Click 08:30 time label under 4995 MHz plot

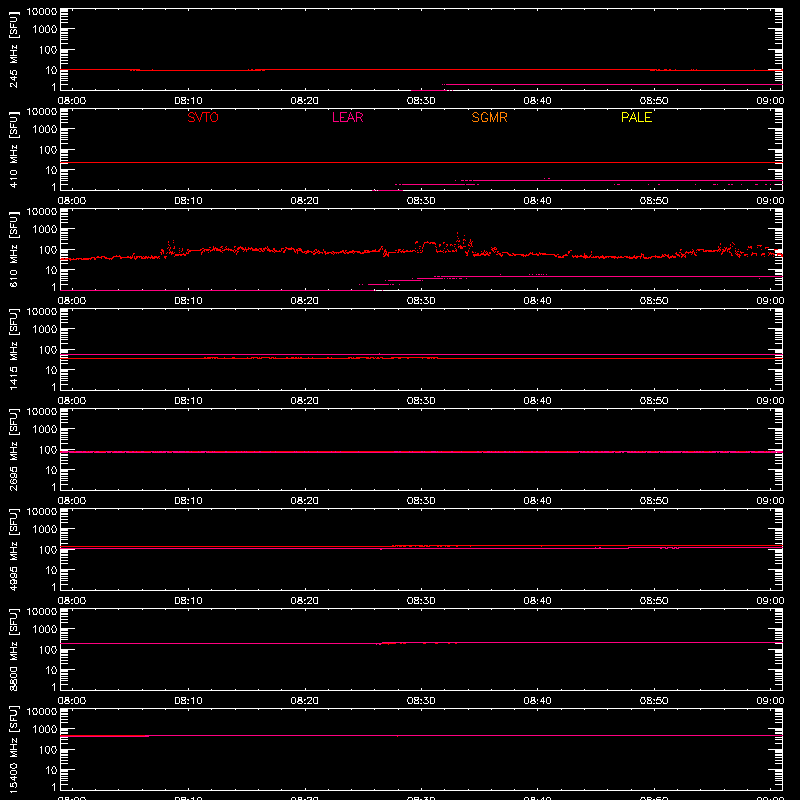[x=421, y=601]
